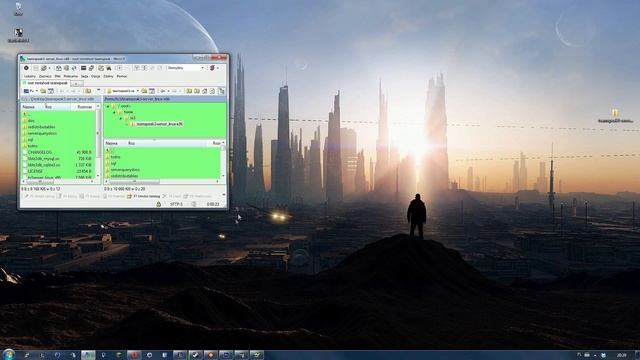The height and width of the screenshot is (360, 640).
Task: Open the teamspeak3 folder on desktop
Action: (615, 116)
